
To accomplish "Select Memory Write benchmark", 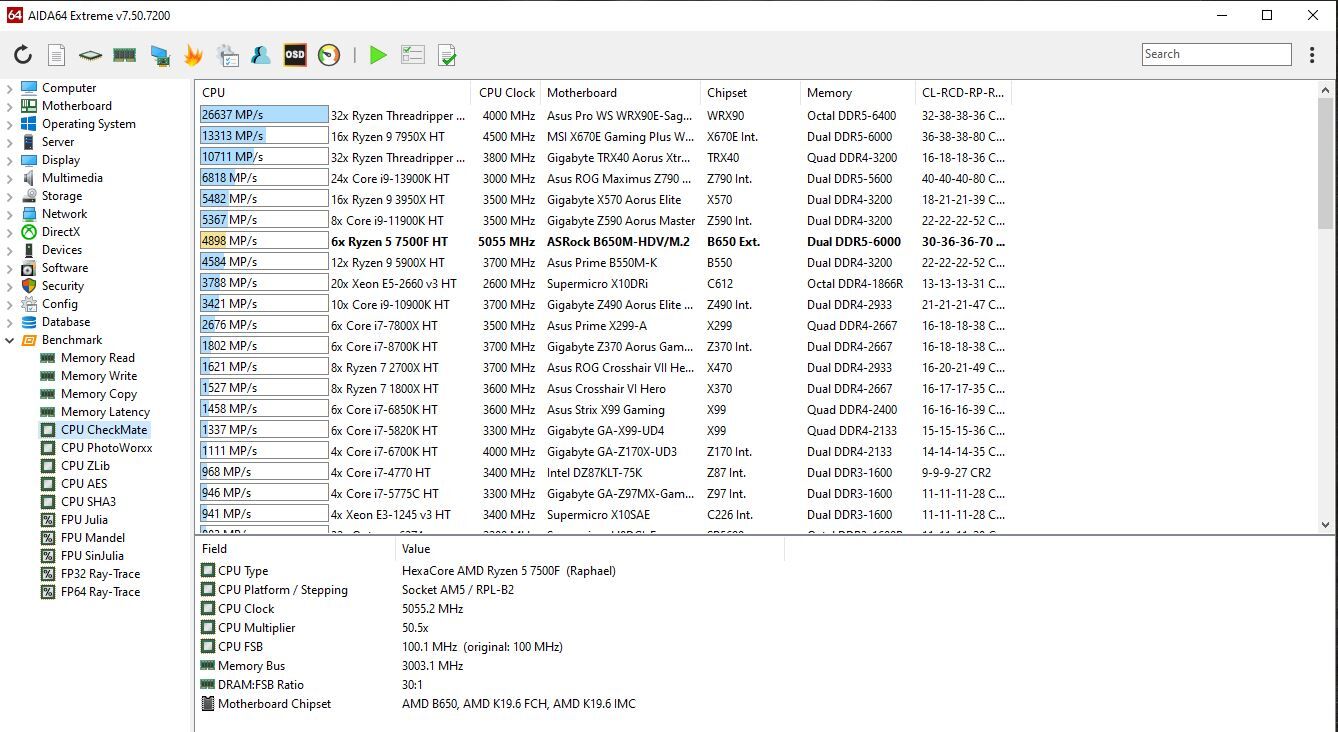I will (99, 376).
